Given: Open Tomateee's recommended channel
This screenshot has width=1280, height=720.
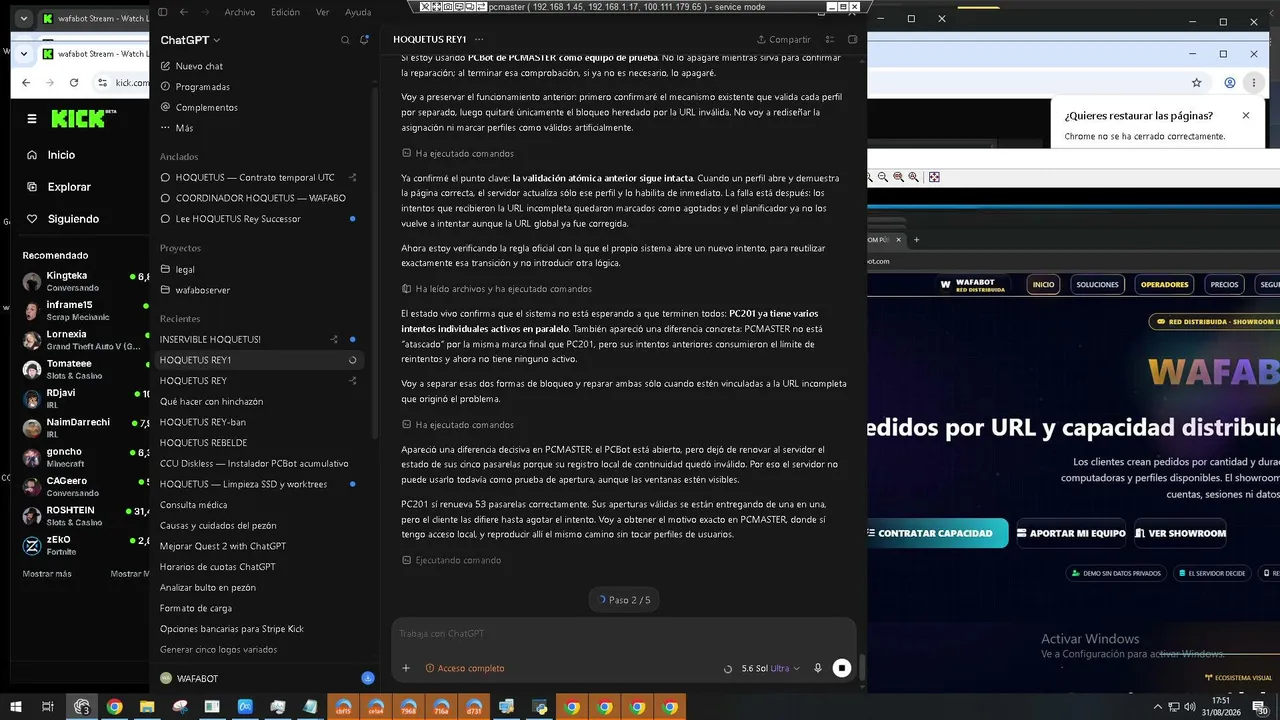Looking at the screenshot, I should coord(84,369).
